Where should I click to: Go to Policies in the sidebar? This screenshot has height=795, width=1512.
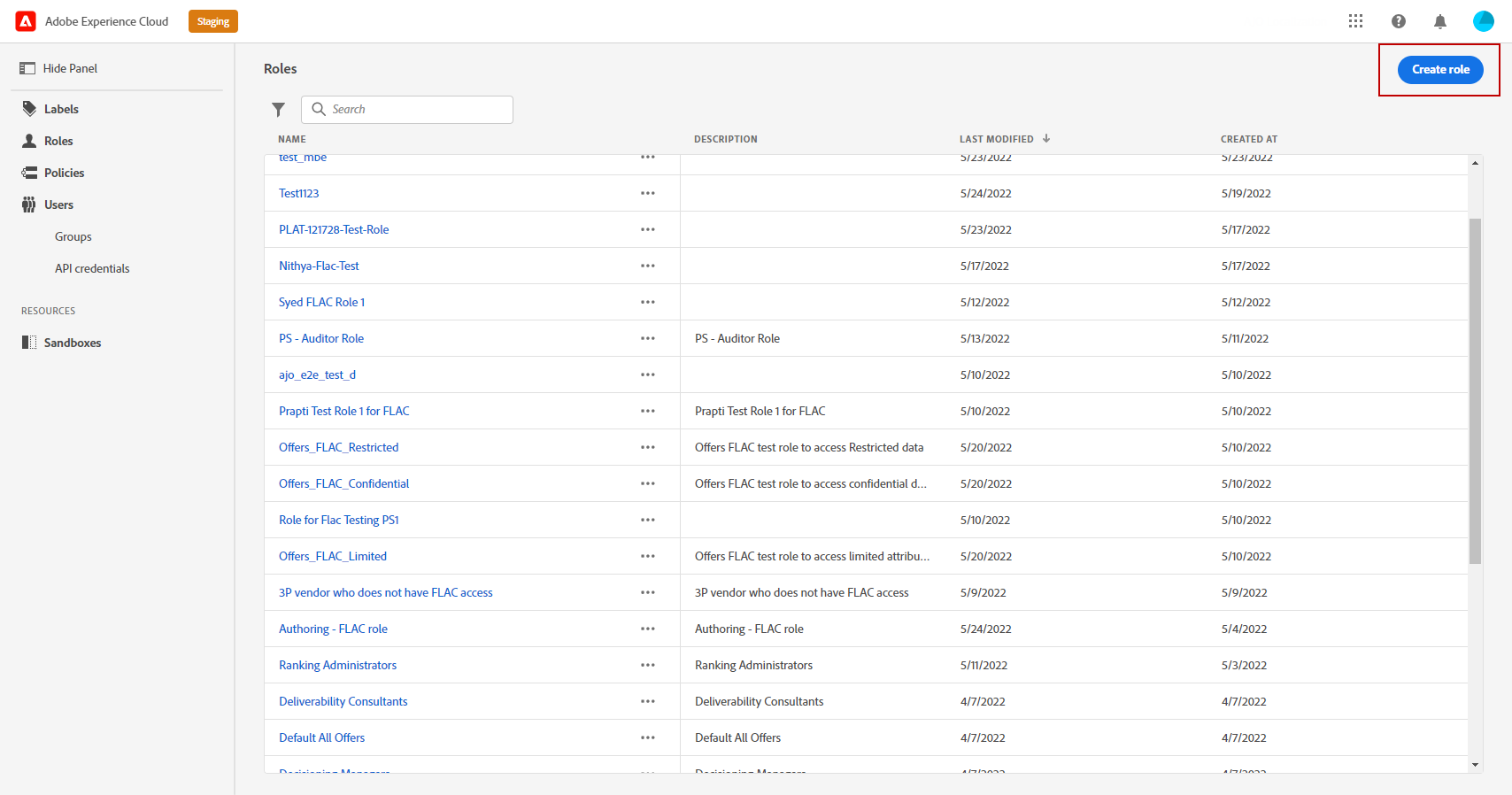click(64, 173)
